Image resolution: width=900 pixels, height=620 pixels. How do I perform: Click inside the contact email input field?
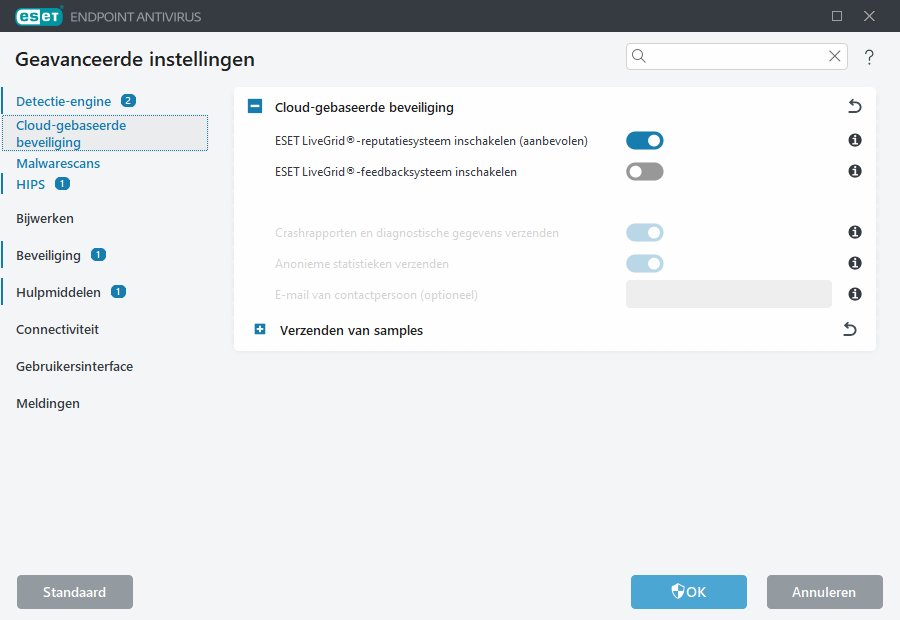pyautogui.click(x=728, y=293)
